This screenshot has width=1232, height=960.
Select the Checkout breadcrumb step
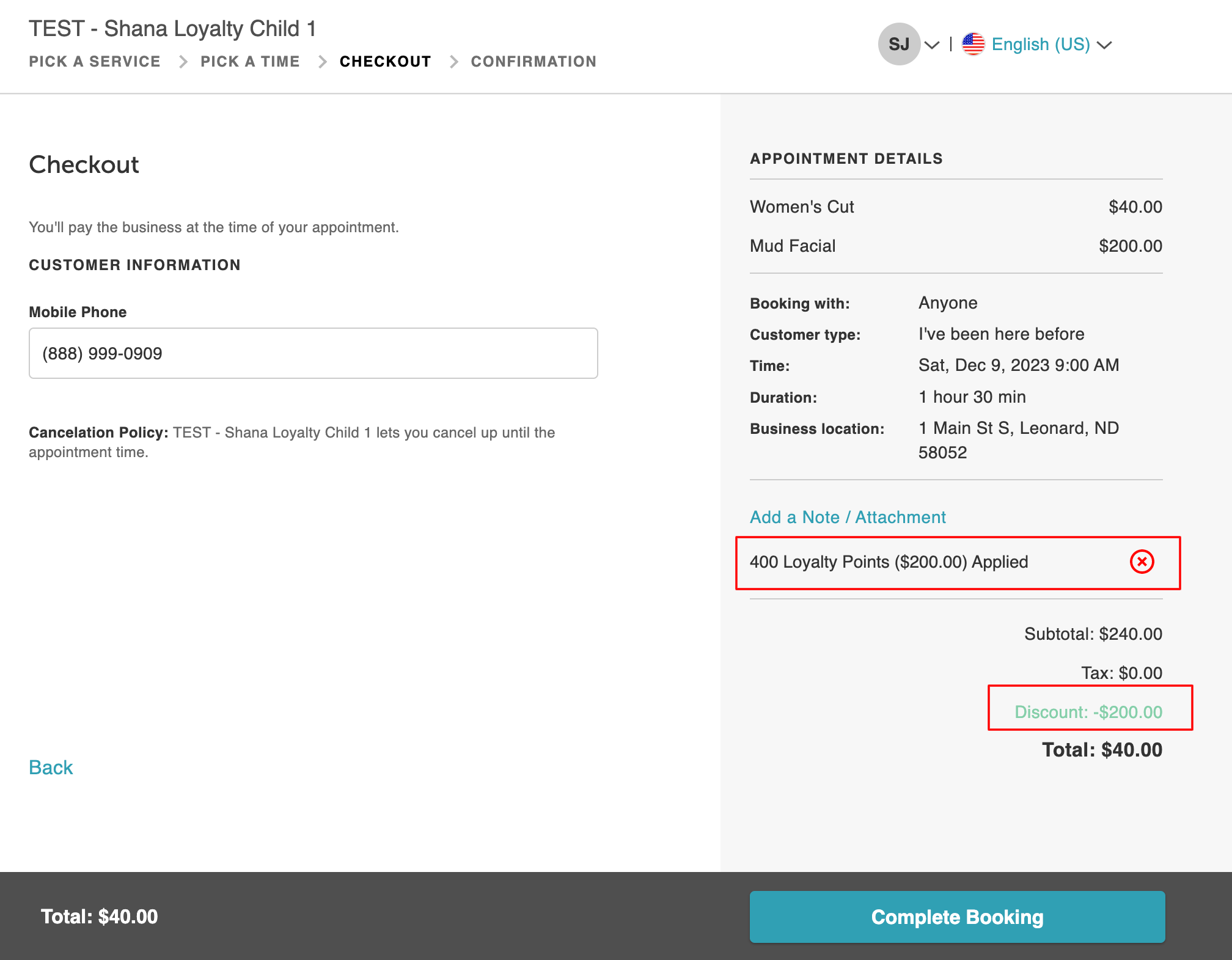[x=385, y=62]
